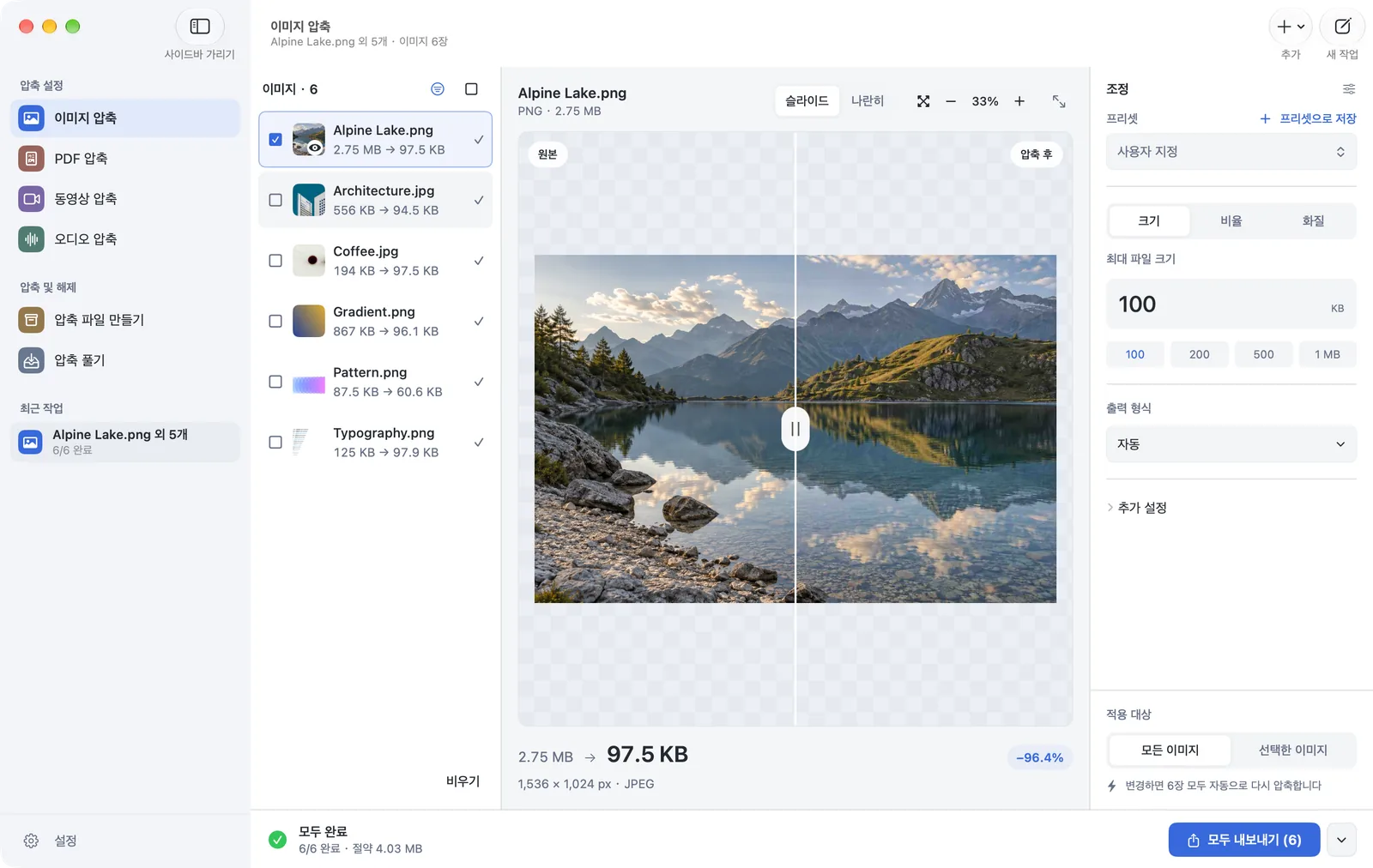1373x868 pixels.
Task: Open the PDF 압축 section
Action: [x=125, y=159]
